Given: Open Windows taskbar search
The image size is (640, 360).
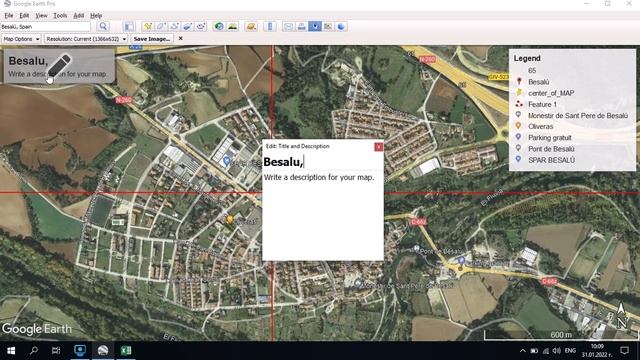Looking at the screenshot, I should click(34, 351).
